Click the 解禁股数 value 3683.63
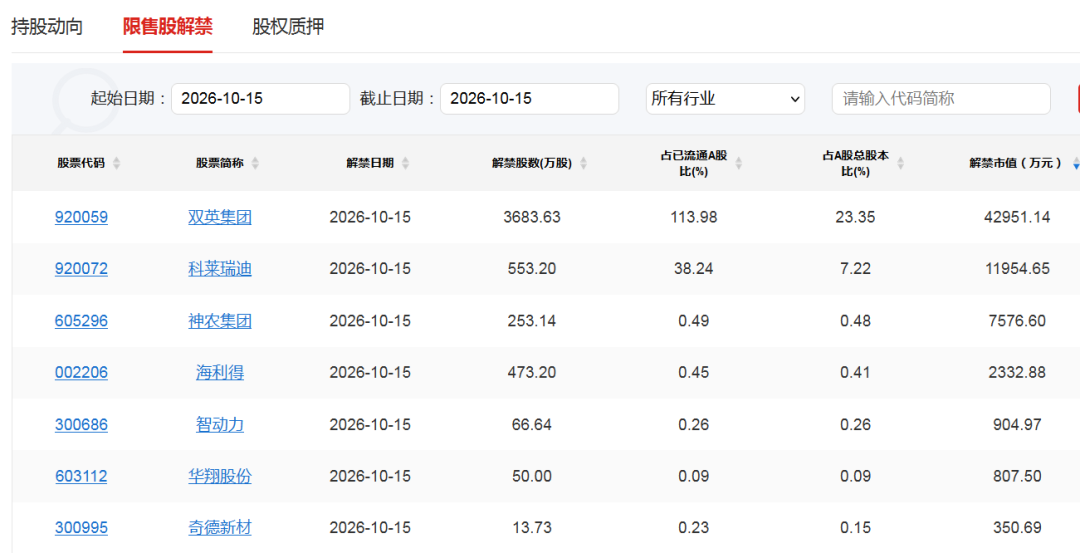 tap(532, 217)
